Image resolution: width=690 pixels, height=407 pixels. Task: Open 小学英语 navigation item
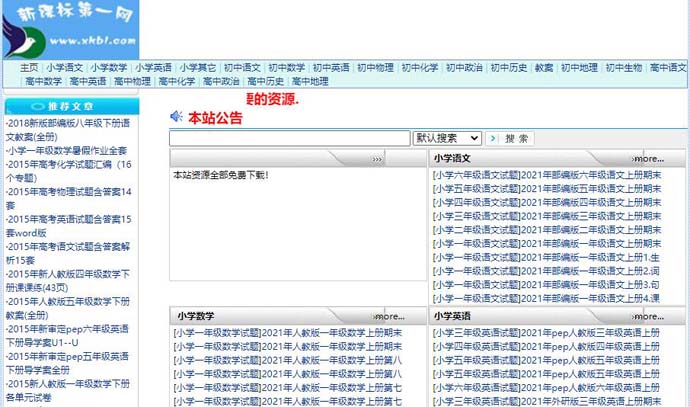point(153,68)
